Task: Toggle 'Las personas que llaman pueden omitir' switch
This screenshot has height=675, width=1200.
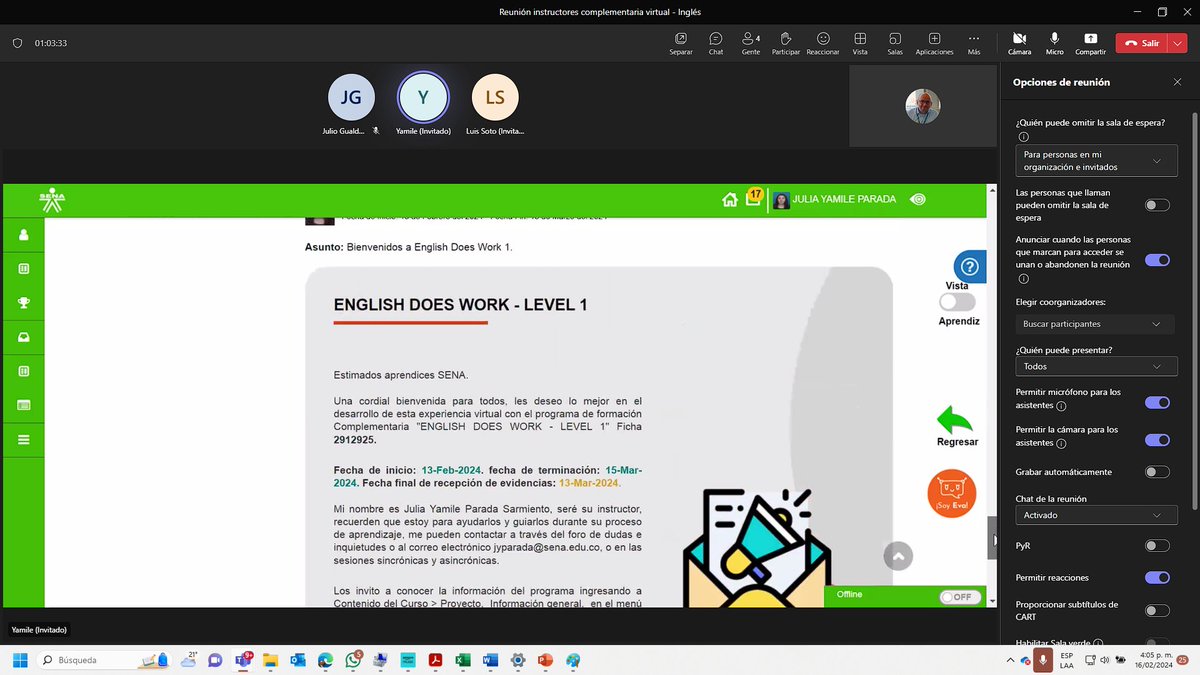Action: point(1157,205)
